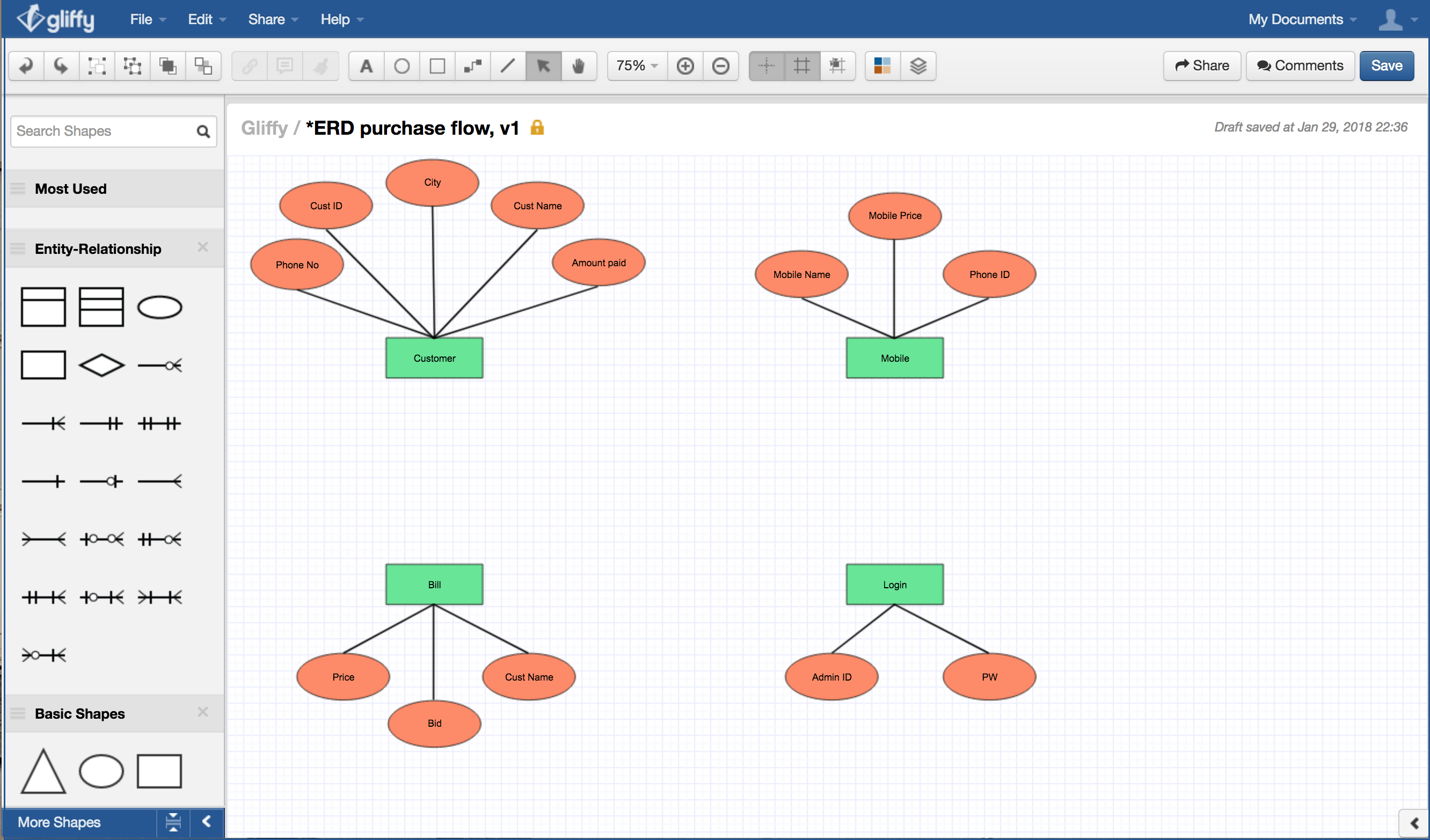Expand the Basic Shapes section
1430x840 pixels.
[x=79, y=714]
